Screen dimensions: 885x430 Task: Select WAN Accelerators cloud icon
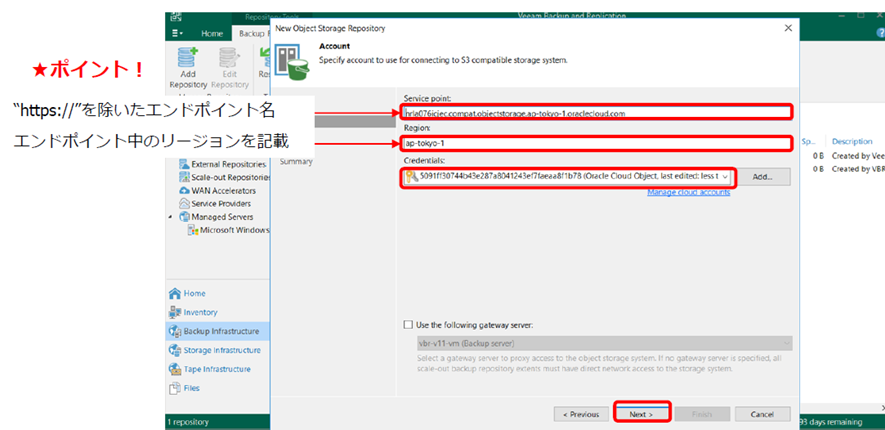point(184,191)
